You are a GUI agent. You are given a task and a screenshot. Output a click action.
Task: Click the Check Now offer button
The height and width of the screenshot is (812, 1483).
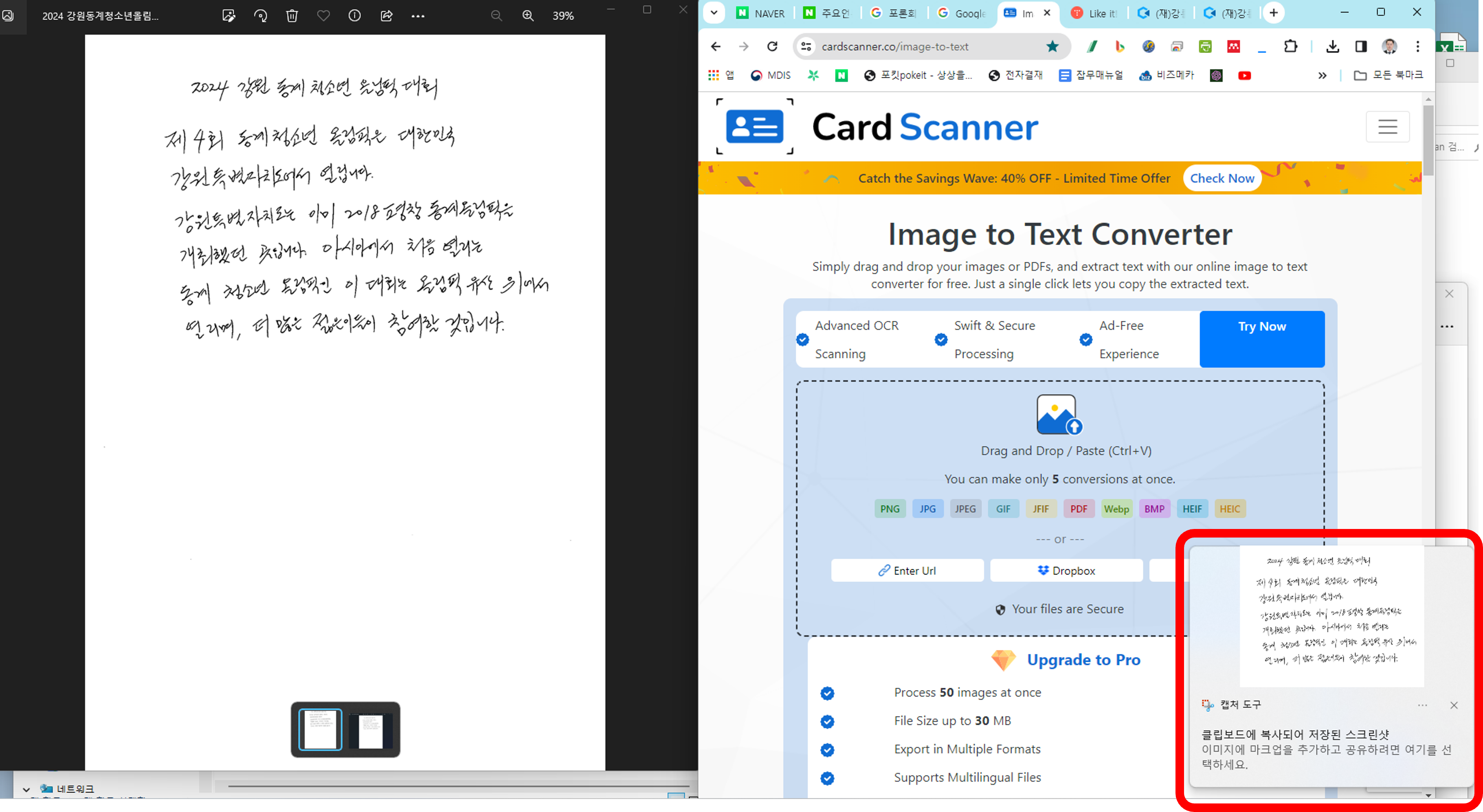pos(1222,178)
